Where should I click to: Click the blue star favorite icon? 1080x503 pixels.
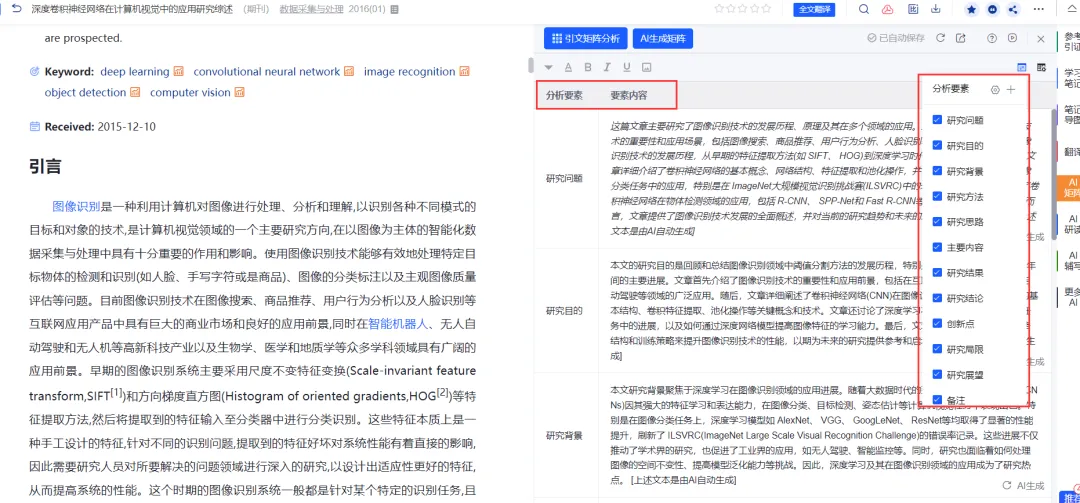pos(972,10)
